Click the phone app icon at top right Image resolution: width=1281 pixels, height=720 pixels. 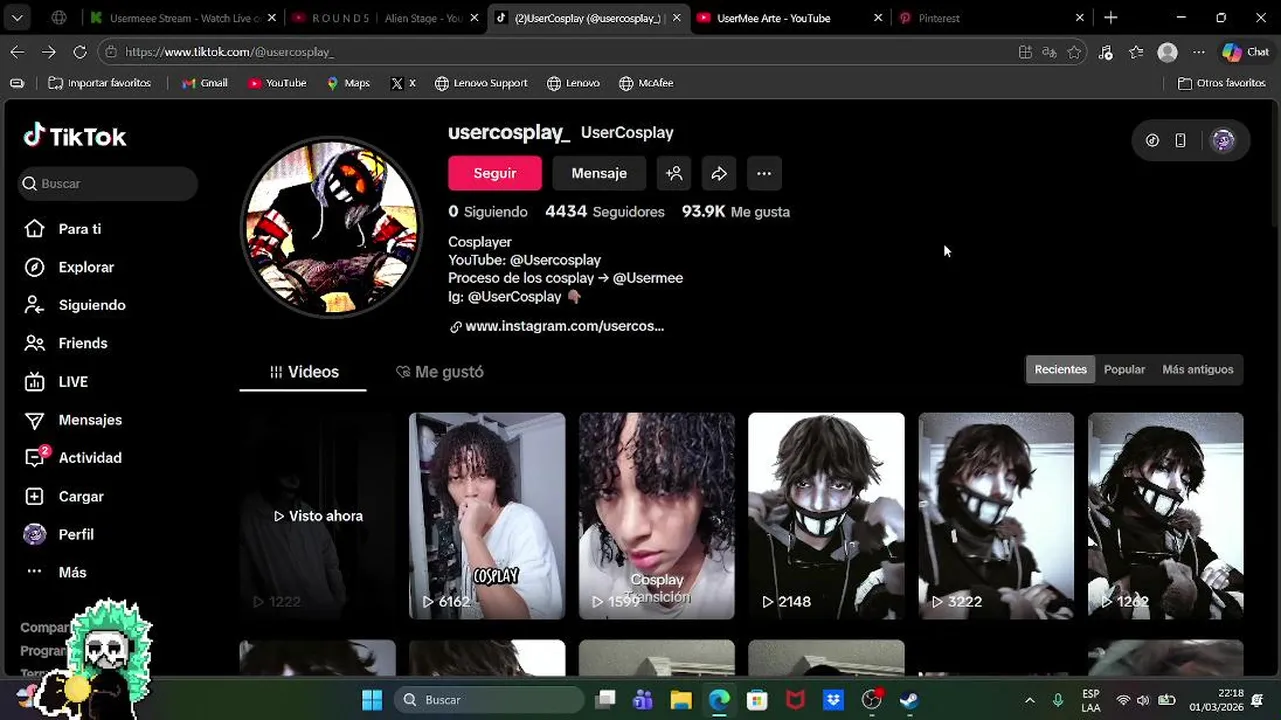pyautogui.click(x=1180, y=141)
